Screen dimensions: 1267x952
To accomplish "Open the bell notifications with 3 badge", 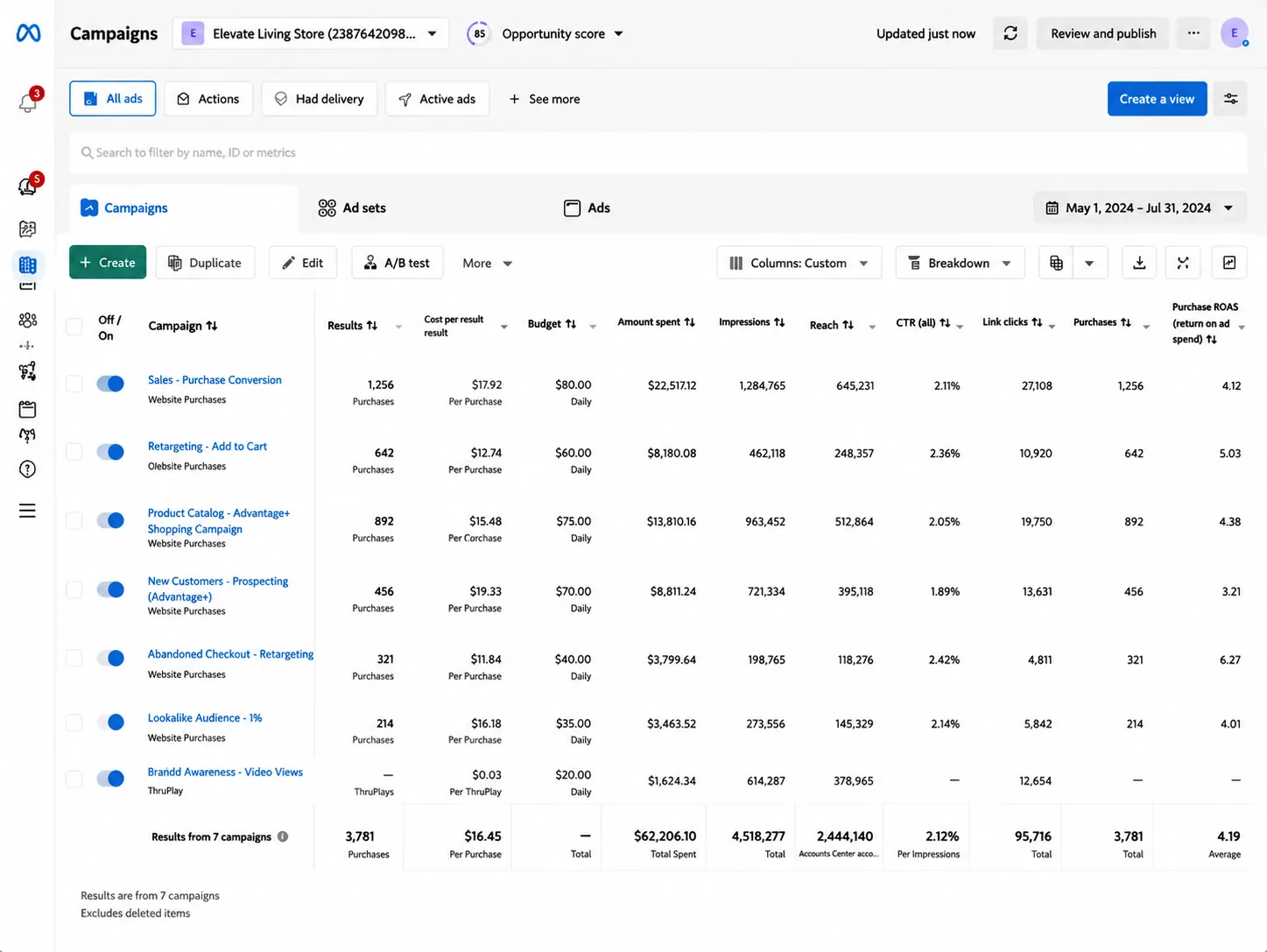I will [x=28, y=102].
